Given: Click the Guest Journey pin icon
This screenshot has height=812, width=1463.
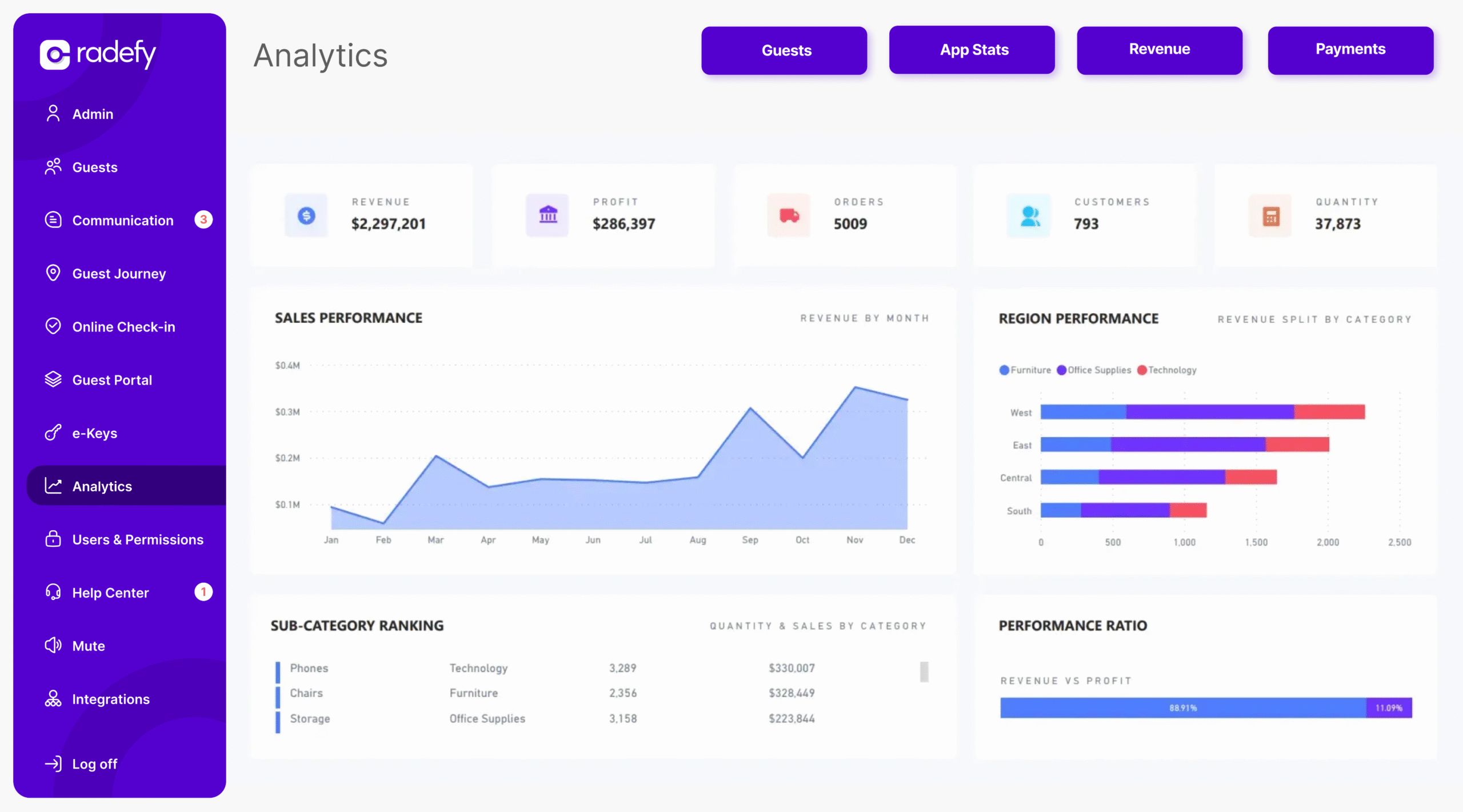Looking at the screenshot, I should click(53, 273).
